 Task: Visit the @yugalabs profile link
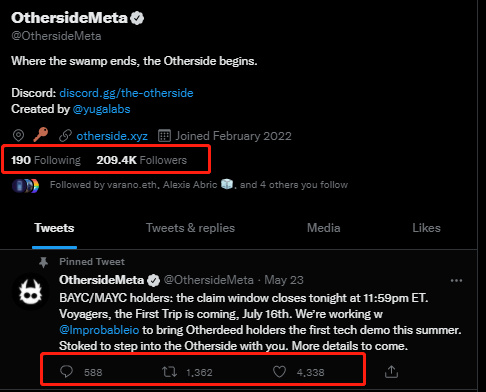tap(101, 109)
